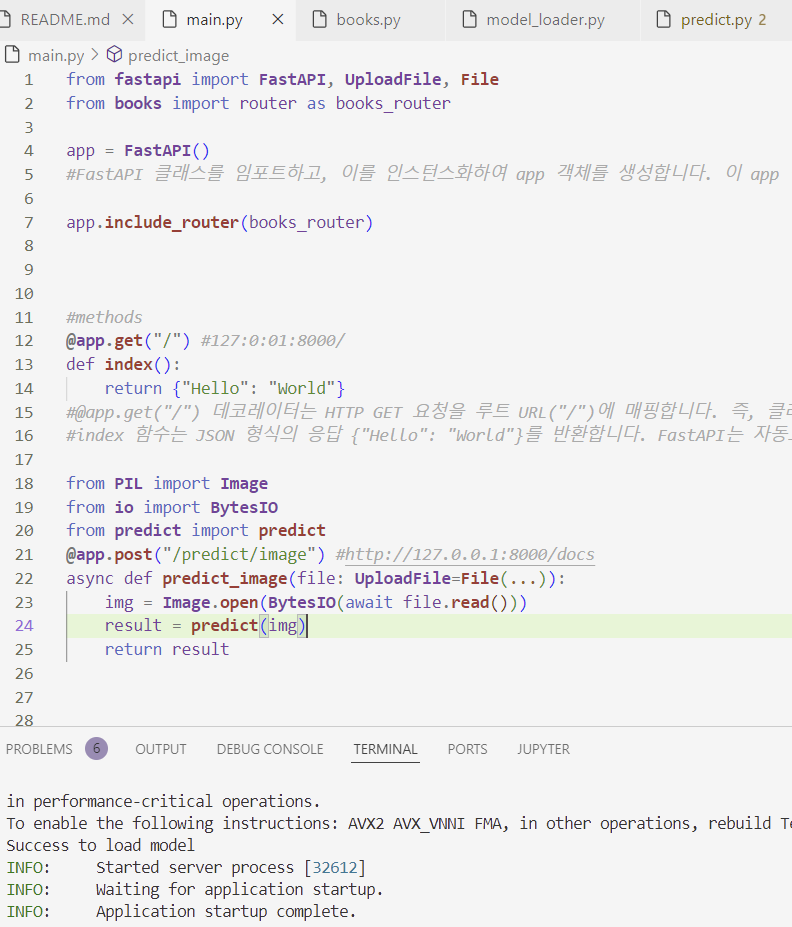
Task: Click 'Waiting for application startup.' line
Action: tap(240, 890)
